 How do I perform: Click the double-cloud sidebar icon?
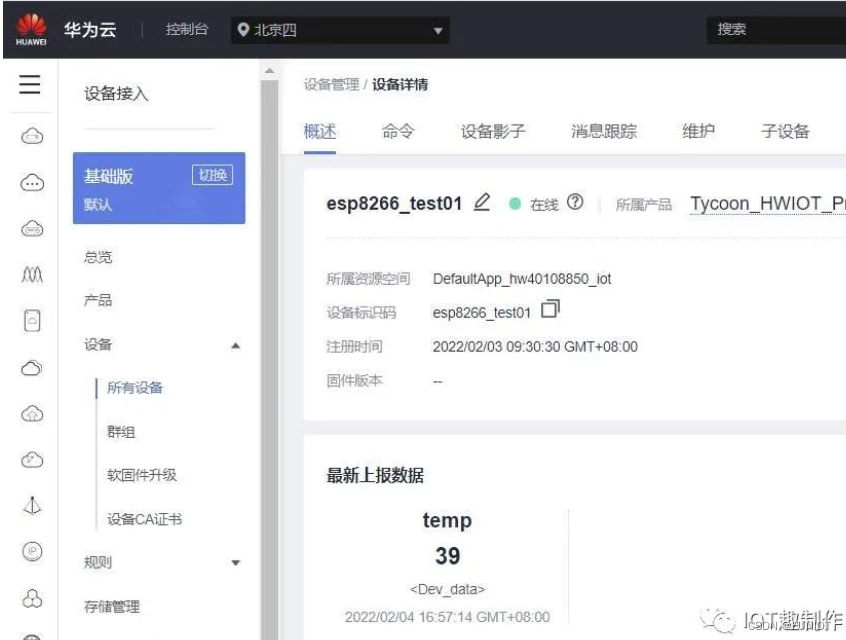coord(32,368)
